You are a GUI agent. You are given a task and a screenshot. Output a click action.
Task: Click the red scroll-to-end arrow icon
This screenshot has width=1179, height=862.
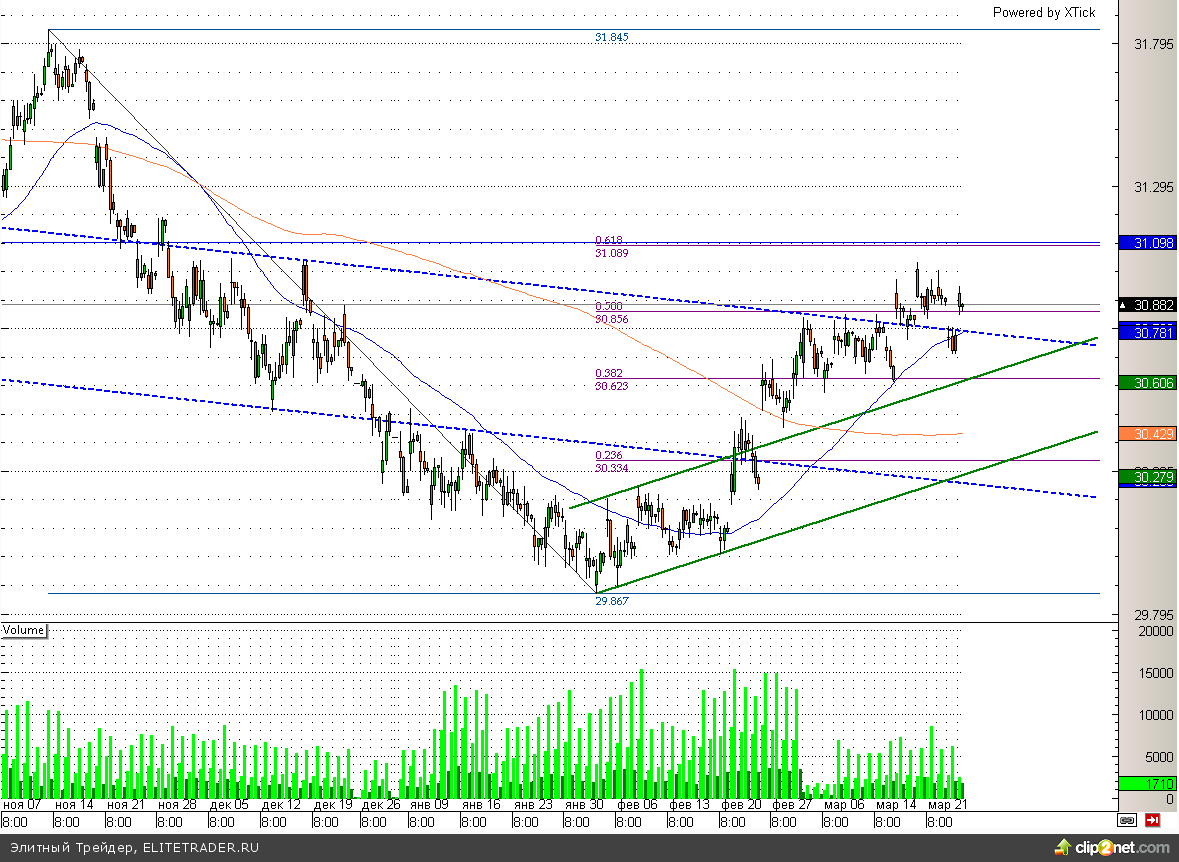[1152, 820]
